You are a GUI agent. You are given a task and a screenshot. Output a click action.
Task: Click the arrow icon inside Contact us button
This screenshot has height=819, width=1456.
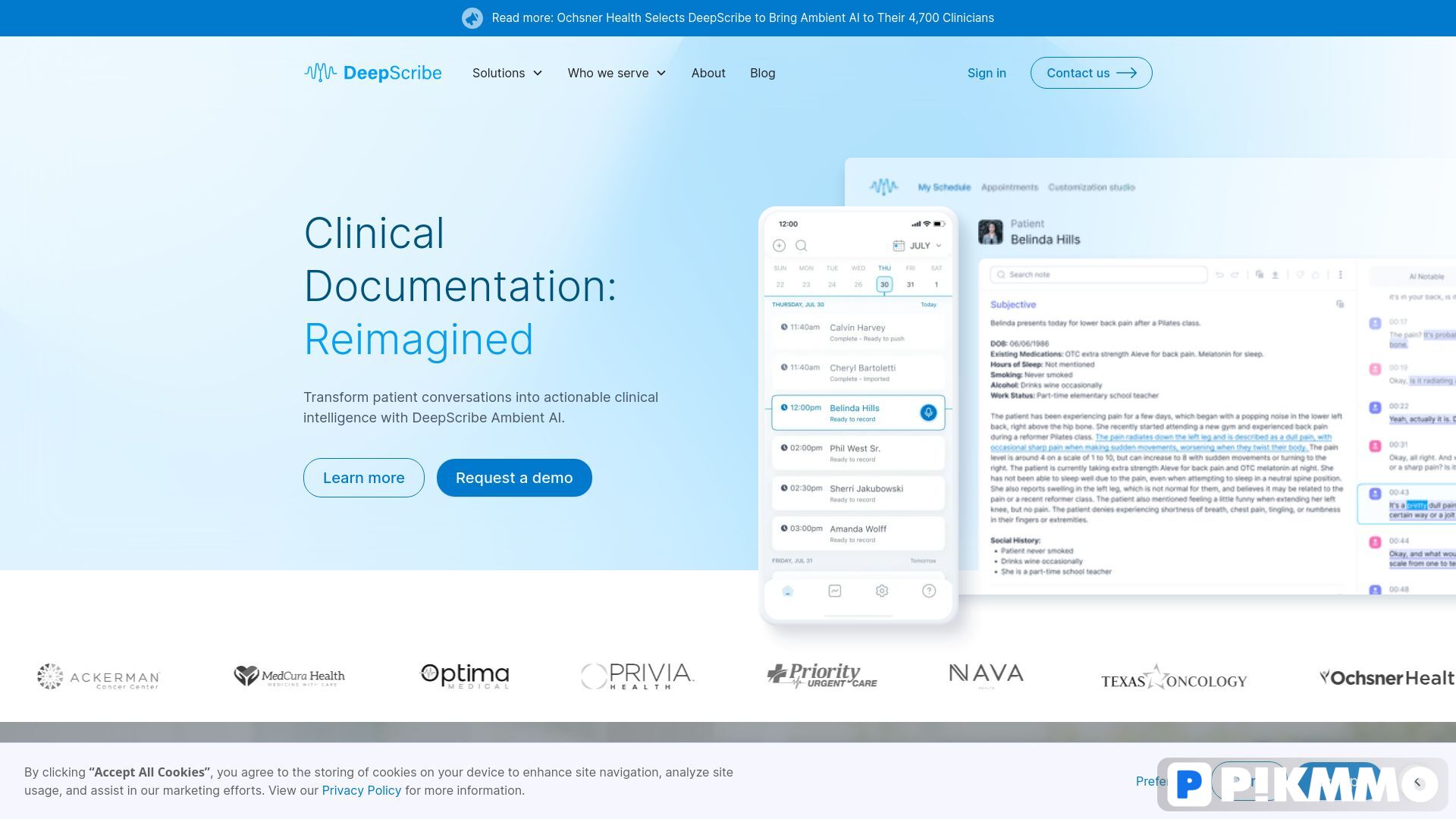(x=1126, y=73)
